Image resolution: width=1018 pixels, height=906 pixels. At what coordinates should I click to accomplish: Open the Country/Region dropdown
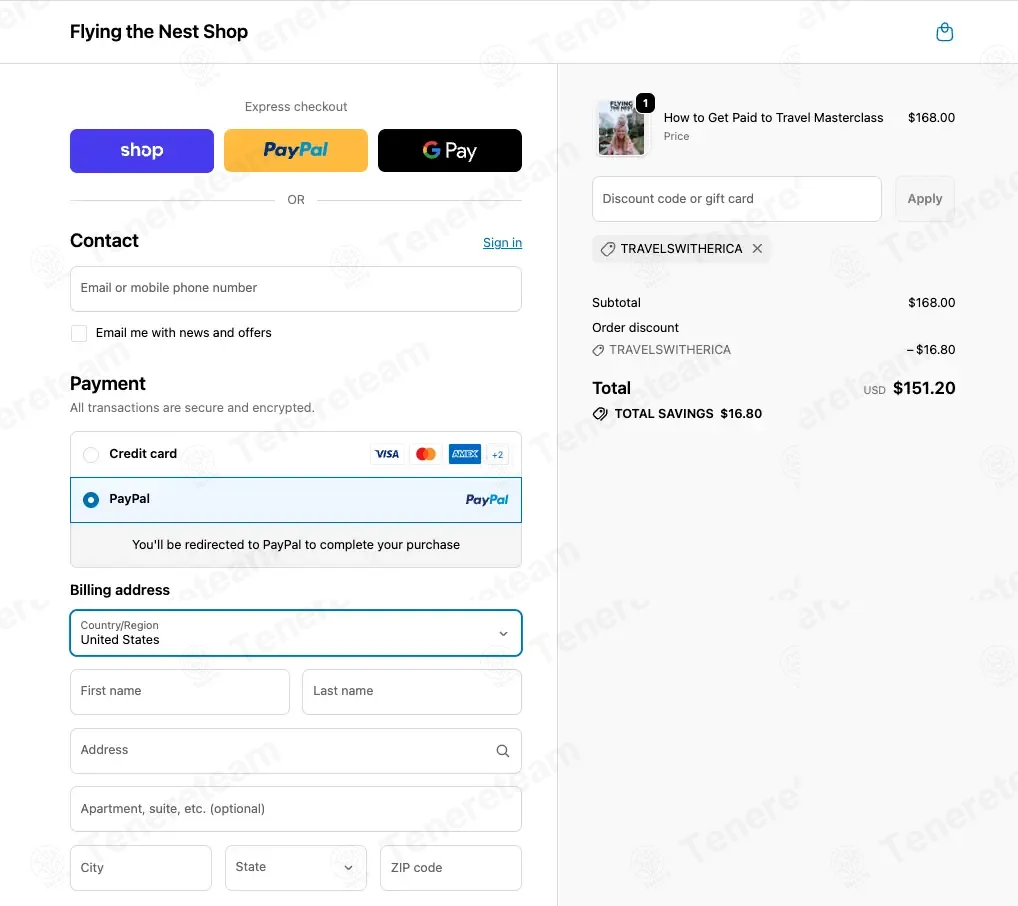tap(296, 633)
